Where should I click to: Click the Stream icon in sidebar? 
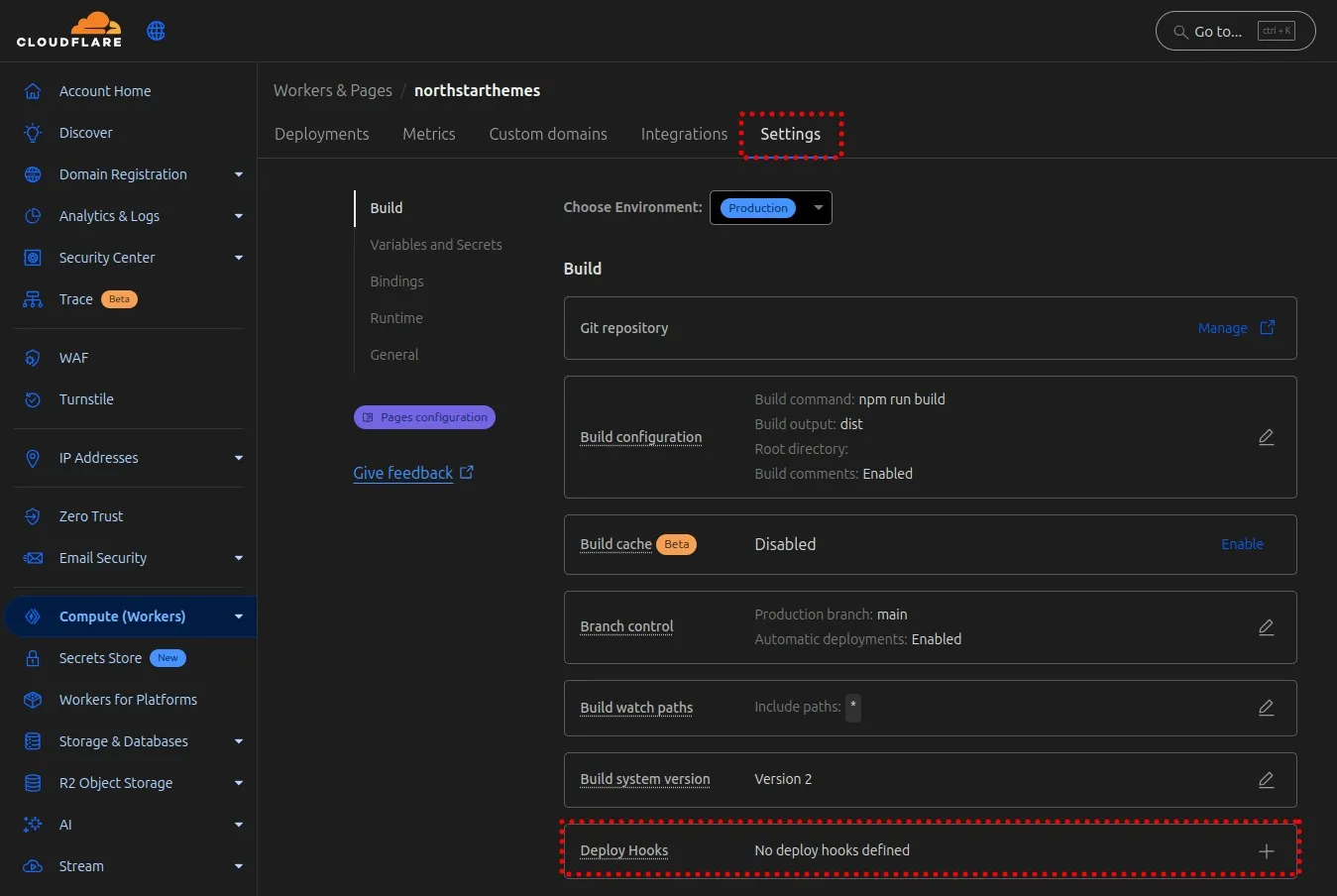click(x=33, y=866)
